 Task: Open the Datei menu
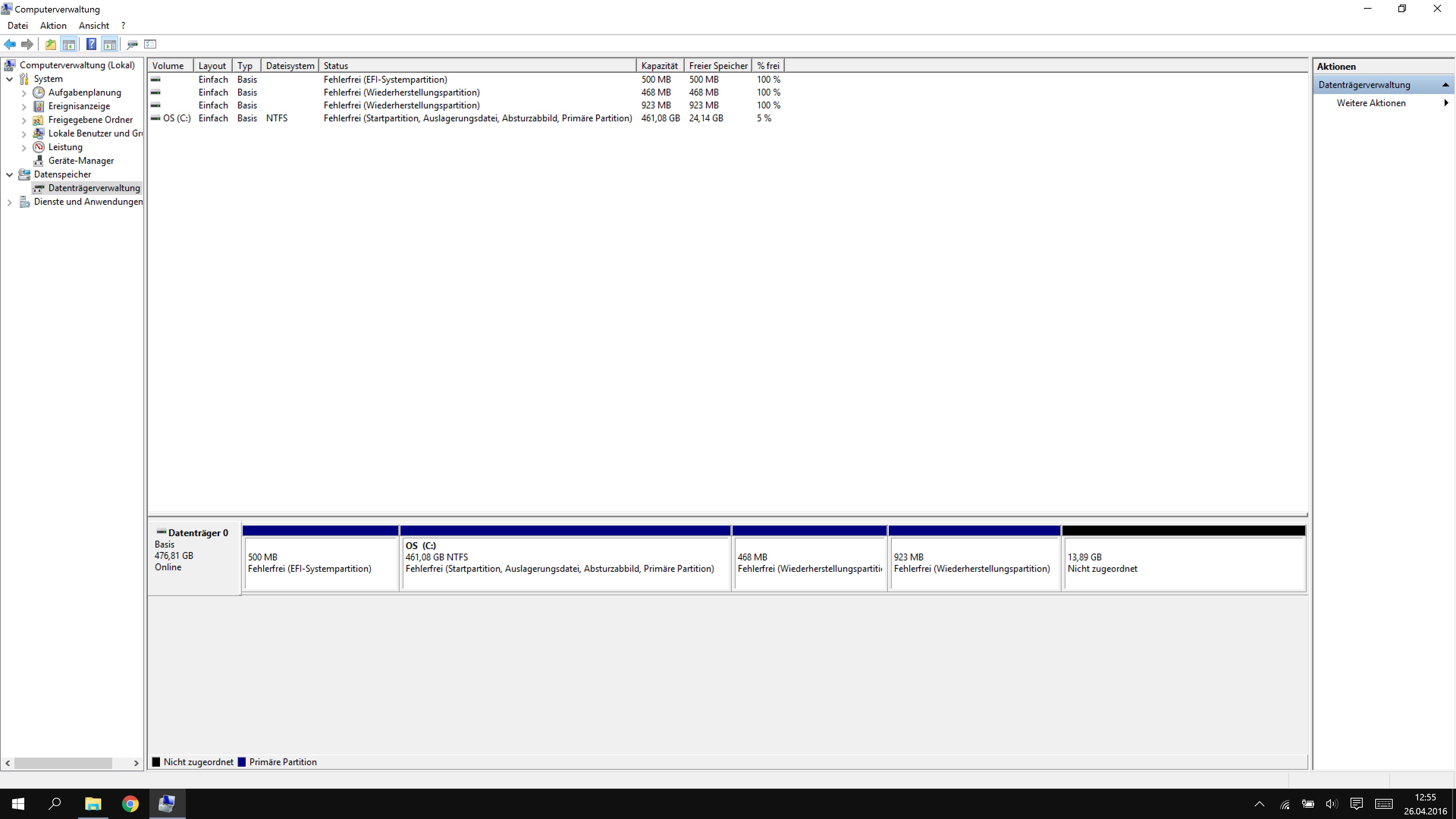tap(17, 25)
